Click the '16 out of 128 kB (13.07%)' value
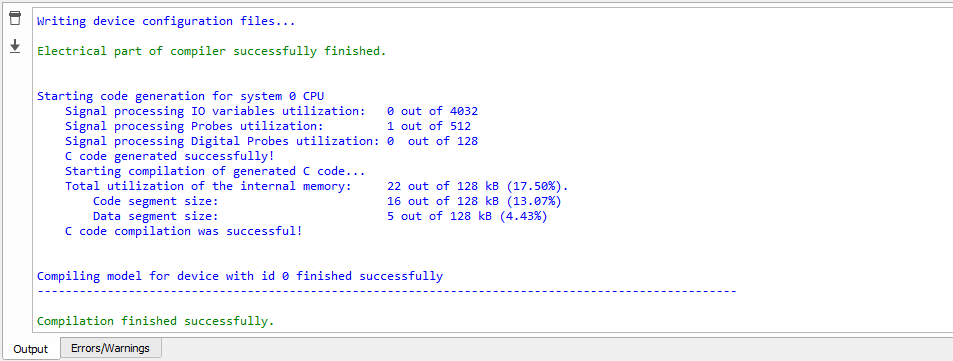This screenshot has width=953, height=361. click(x=474, y=201)
